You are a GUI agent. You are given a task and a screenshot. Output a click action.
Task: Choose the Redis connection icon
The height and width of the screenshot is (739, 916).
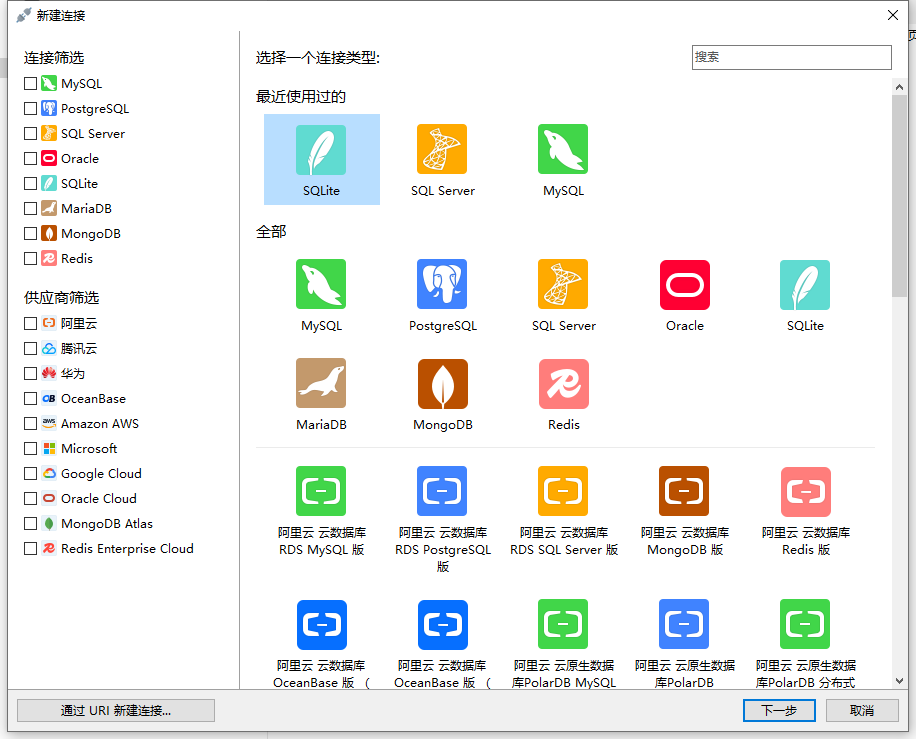click(x=564, y=384)
